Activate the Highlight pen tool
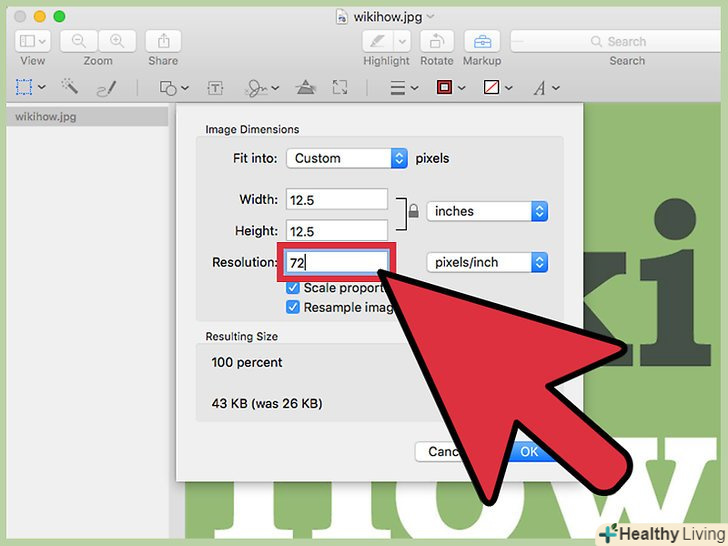This screenshot has height=546, width=728. pos(378,41)
